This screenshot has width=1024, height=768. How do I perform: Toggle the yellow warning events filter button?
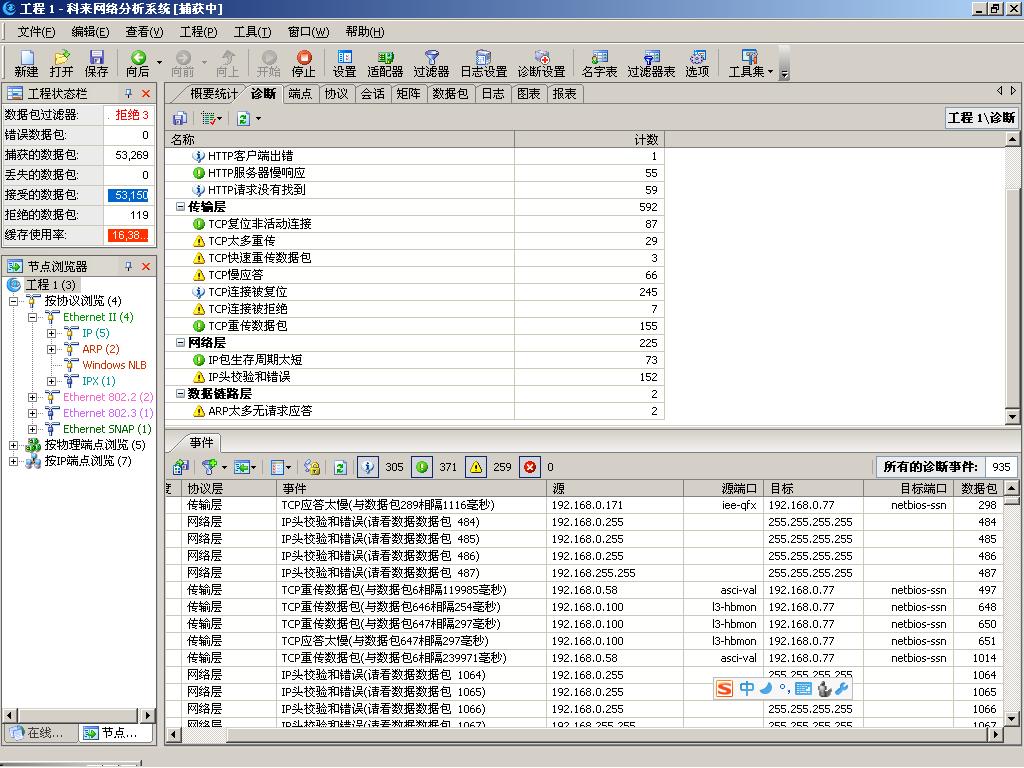(x=476, y=467)
